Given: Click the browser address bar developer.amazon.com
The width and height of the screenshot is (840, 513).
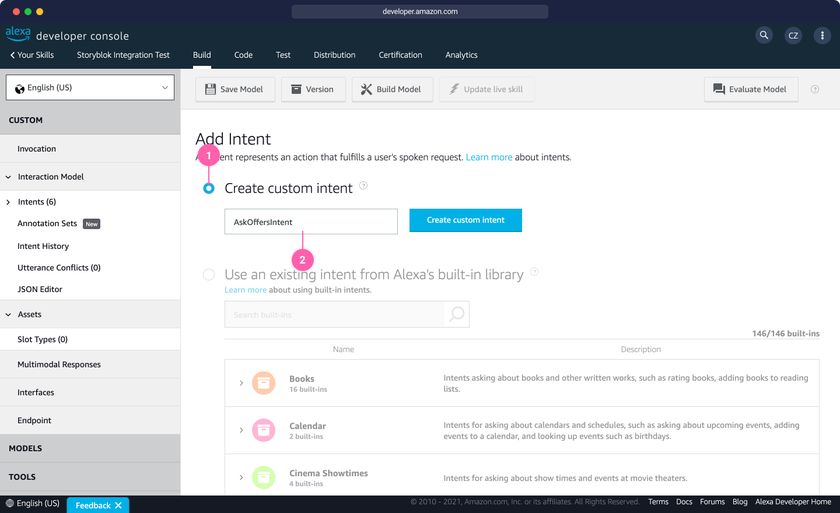Looking at the screenshot, I should [x=419, y=11].
